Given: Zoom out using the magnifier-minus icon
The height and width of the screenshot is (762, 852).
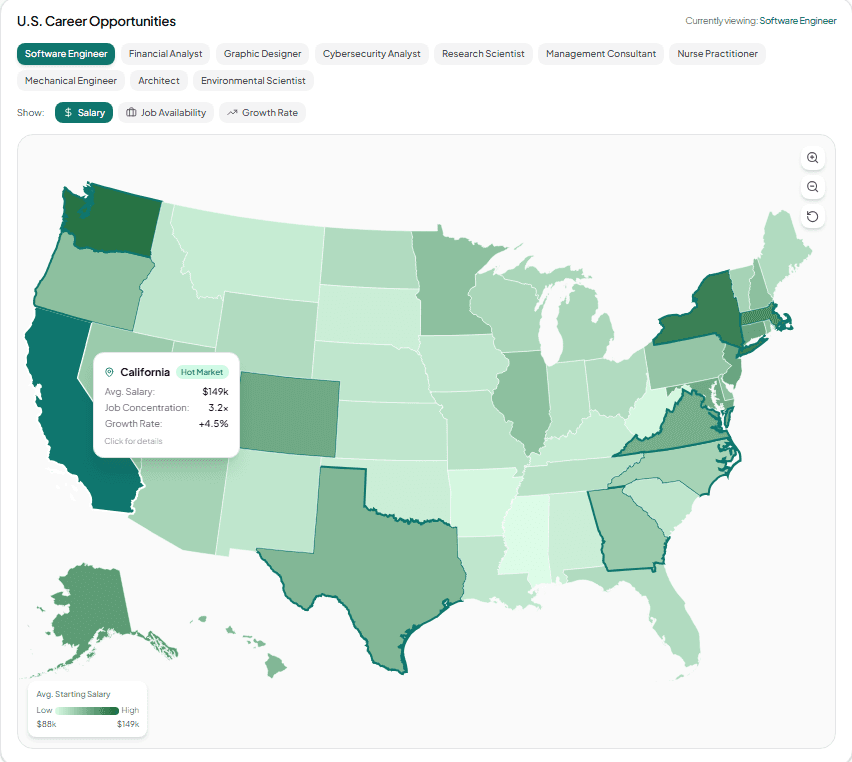Looking at the screenshot, I should point(812,187).
